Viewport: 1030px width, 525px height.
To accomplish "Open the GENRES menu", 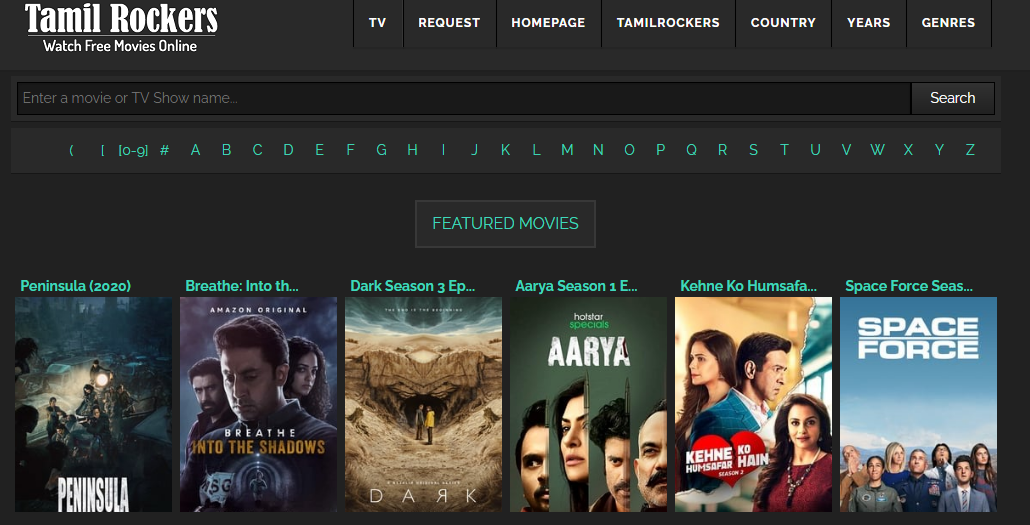I will pyautogui.click(x=949, y=23).
